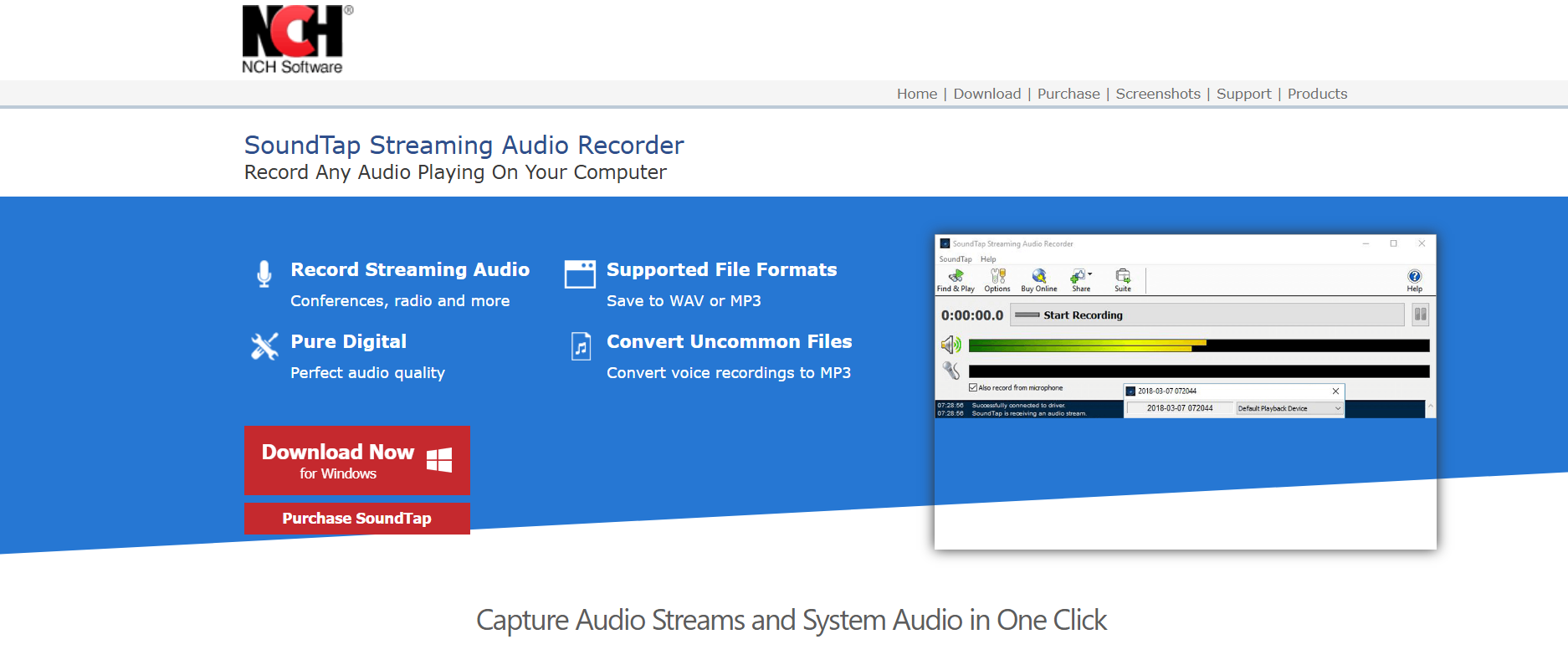Viewport: 1568px width, 665px height.
Task: Maximize the SoundTap window in the screenshot
Action: click(x=1393, y=243)
